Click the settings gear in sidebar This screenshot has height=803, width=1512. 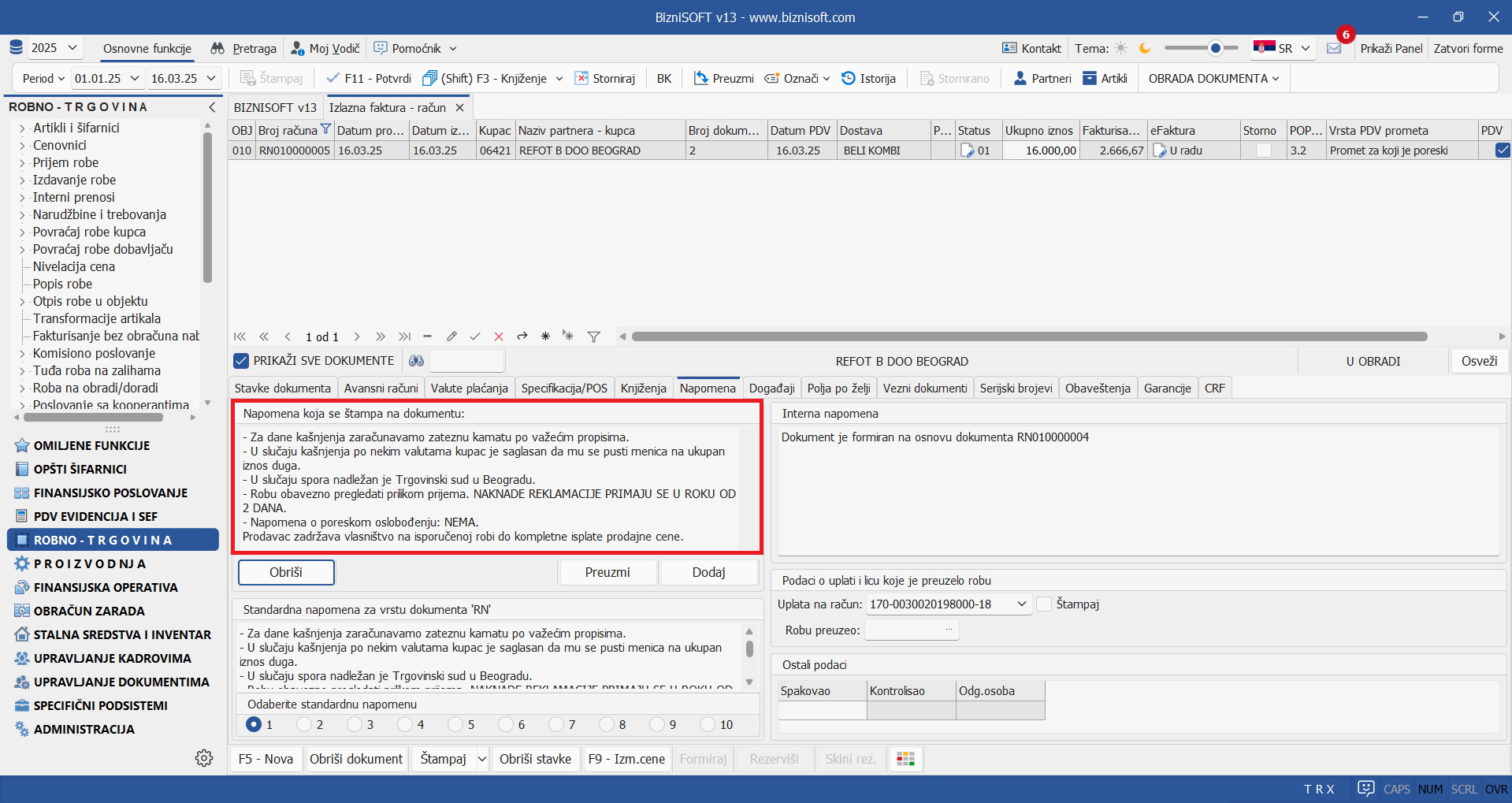click(204, 758)
